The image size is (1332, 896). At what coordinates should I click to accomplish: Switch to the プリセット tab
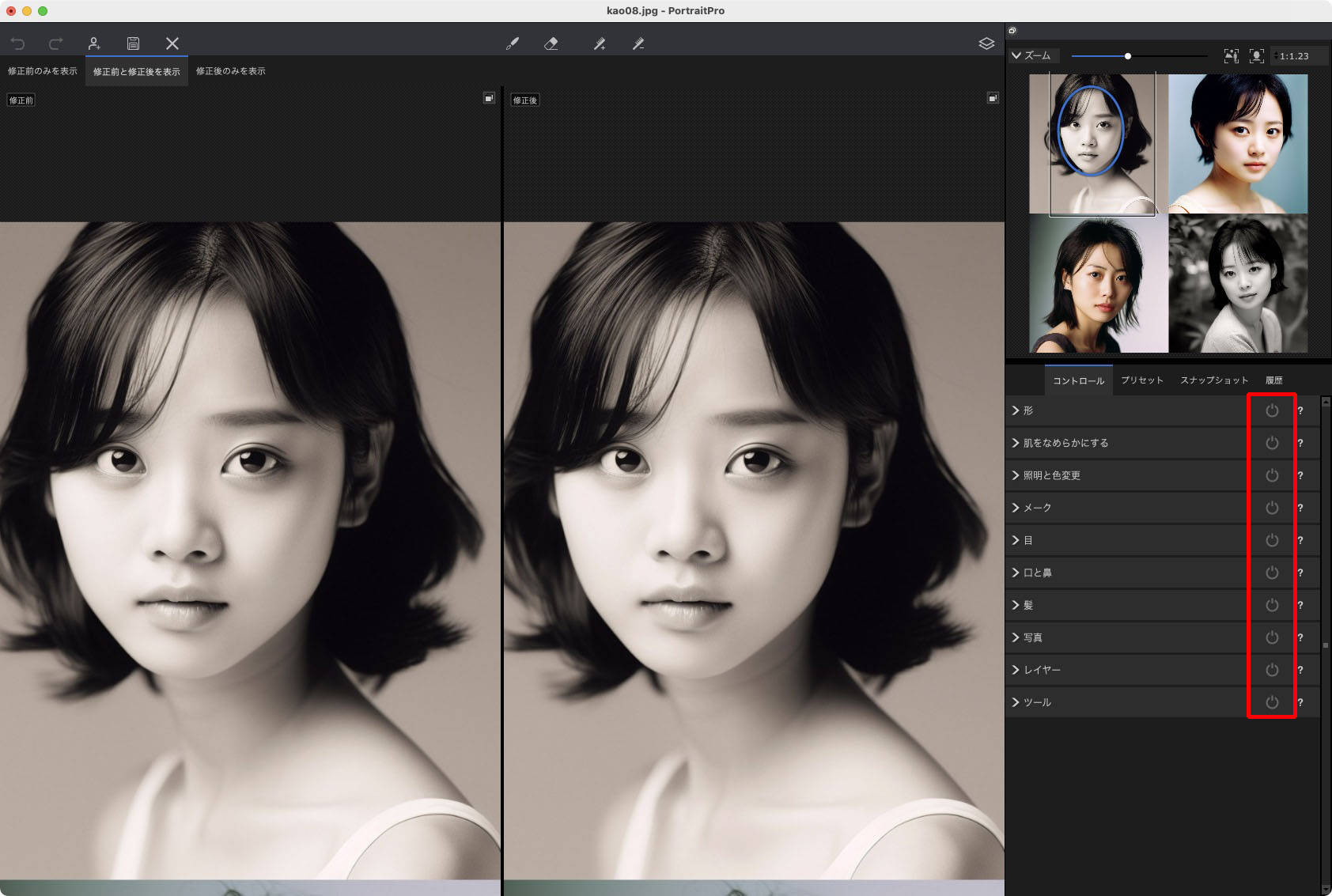coord(1141,380)
